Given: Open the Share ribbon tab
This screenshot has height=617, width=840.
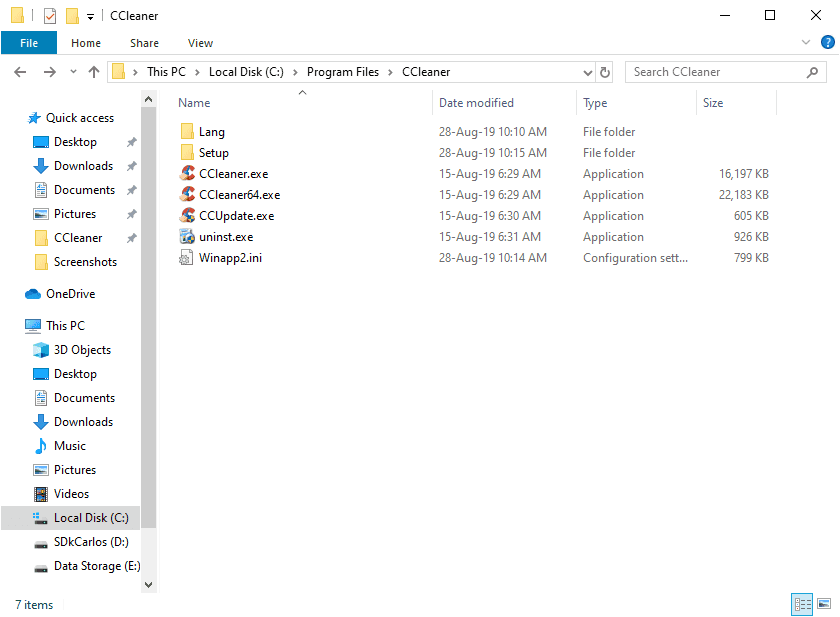Looking at the screenshot, I should click(144, 43).
